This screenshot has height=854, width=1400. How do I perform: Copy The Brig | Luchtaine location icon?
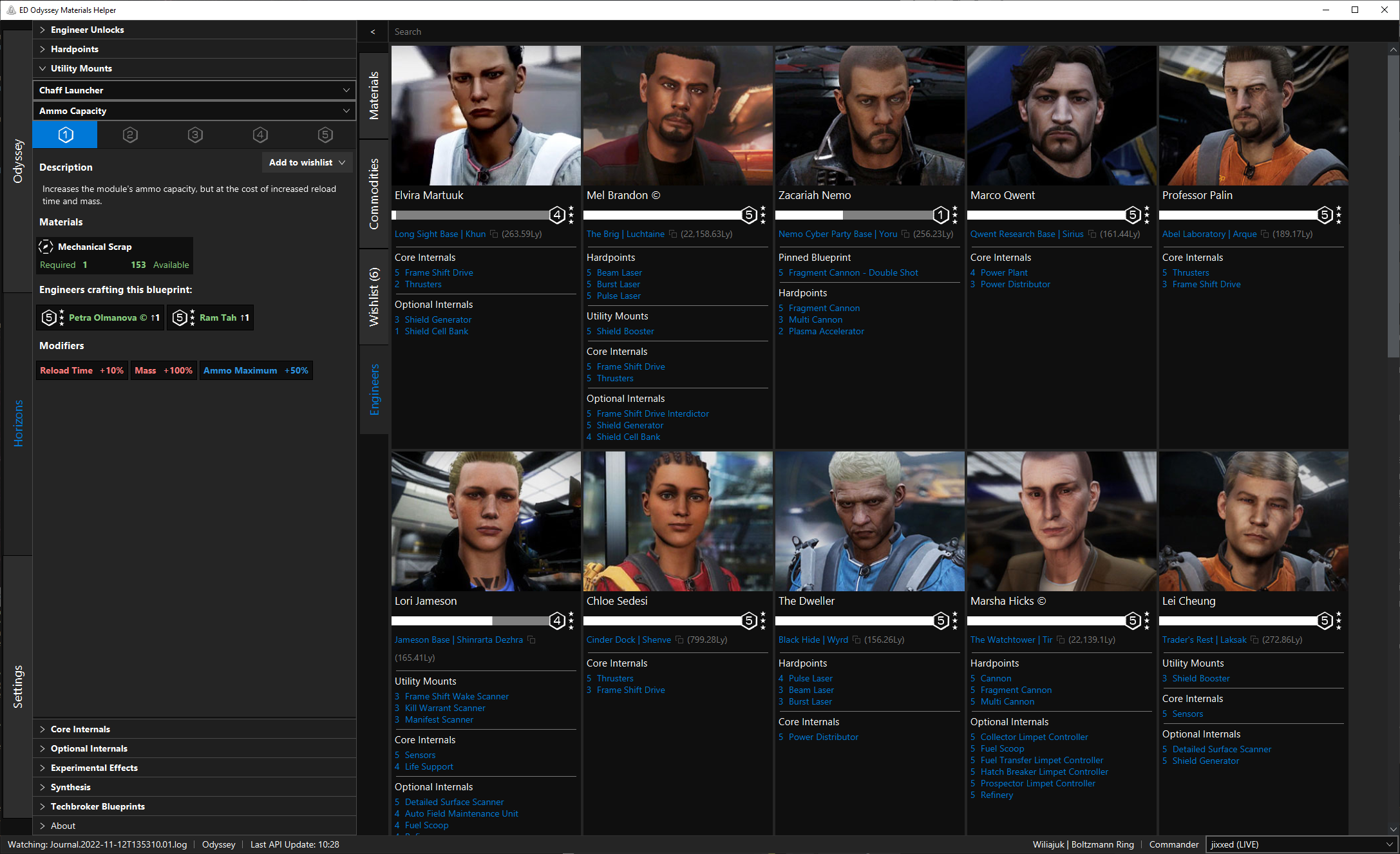click(x=673, y=234)
